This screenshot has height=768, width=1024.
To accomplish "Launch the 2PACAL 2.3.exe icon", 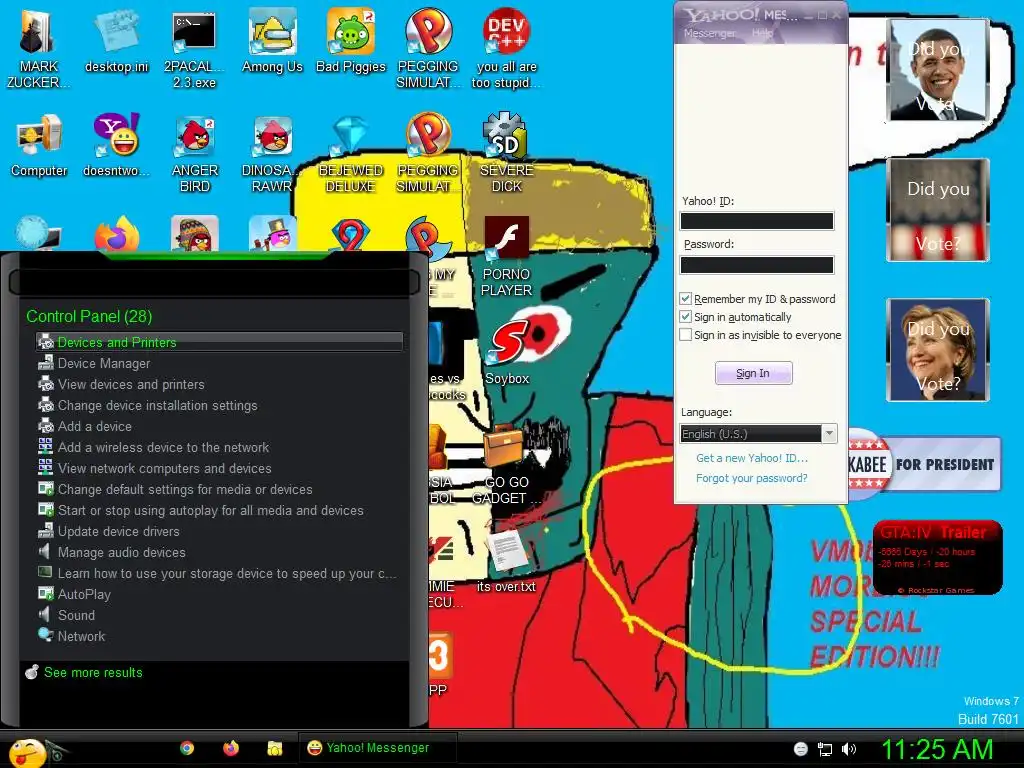I will tap(194, 49).
